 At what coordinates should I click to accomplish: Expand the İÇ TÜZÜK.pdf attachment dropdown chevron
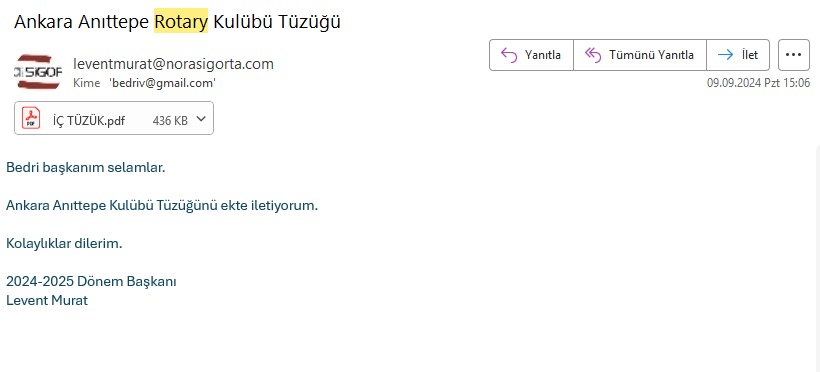201,119
